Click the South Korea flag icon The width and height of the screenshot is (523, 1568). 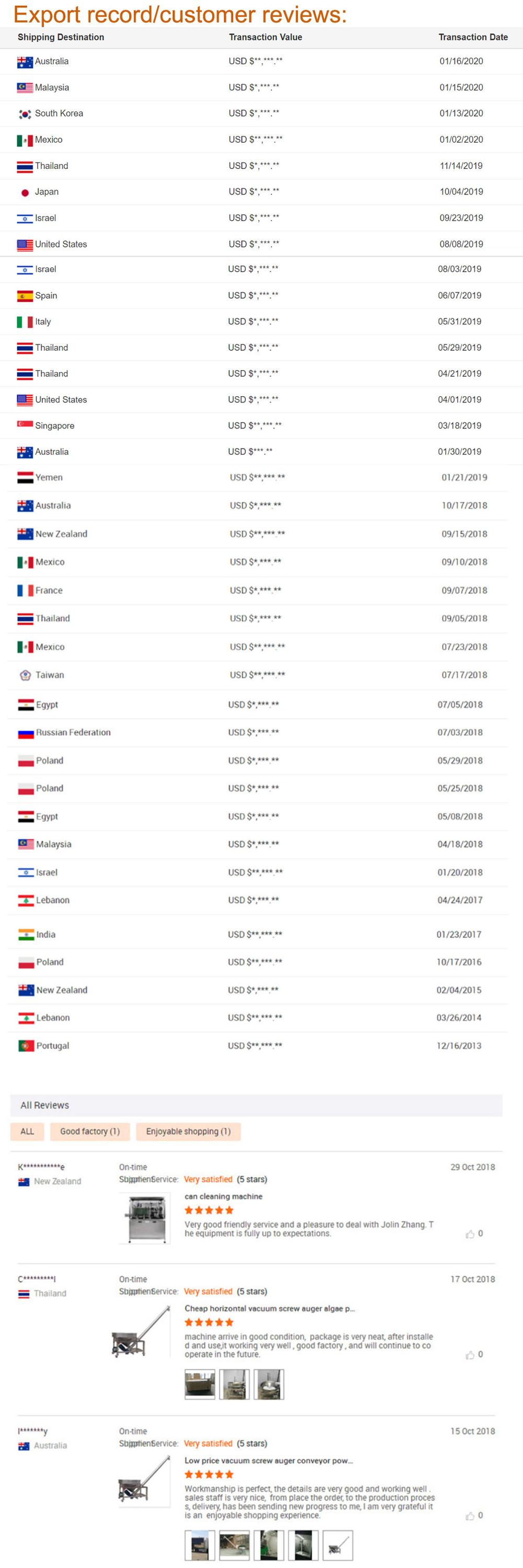(25, 114)
